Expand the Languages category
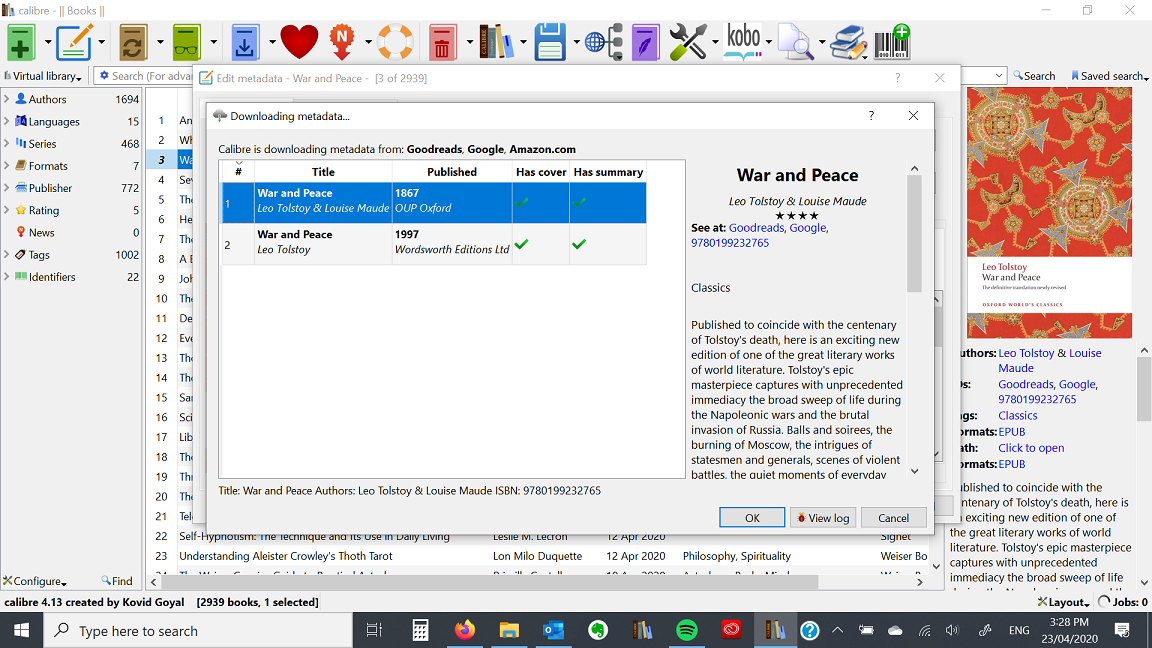Viewport: 1152px width, 648px height. pos(7,121)
